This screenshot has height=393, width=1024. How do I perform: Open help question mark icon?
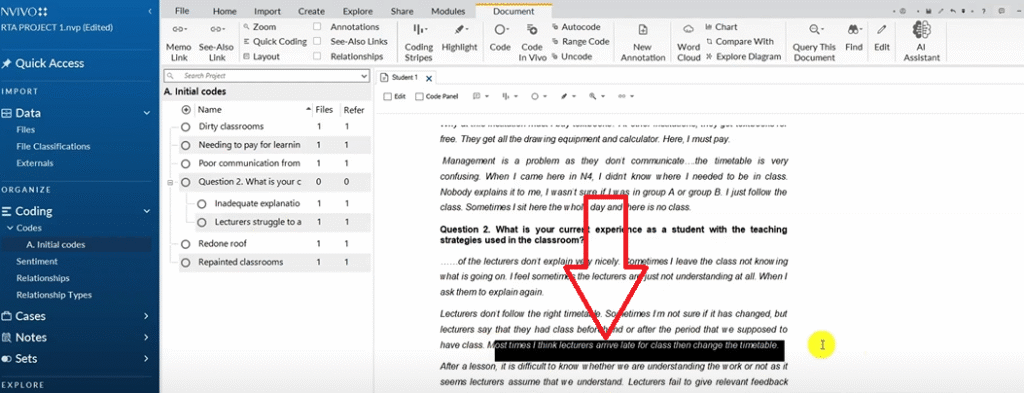[984, 11]
